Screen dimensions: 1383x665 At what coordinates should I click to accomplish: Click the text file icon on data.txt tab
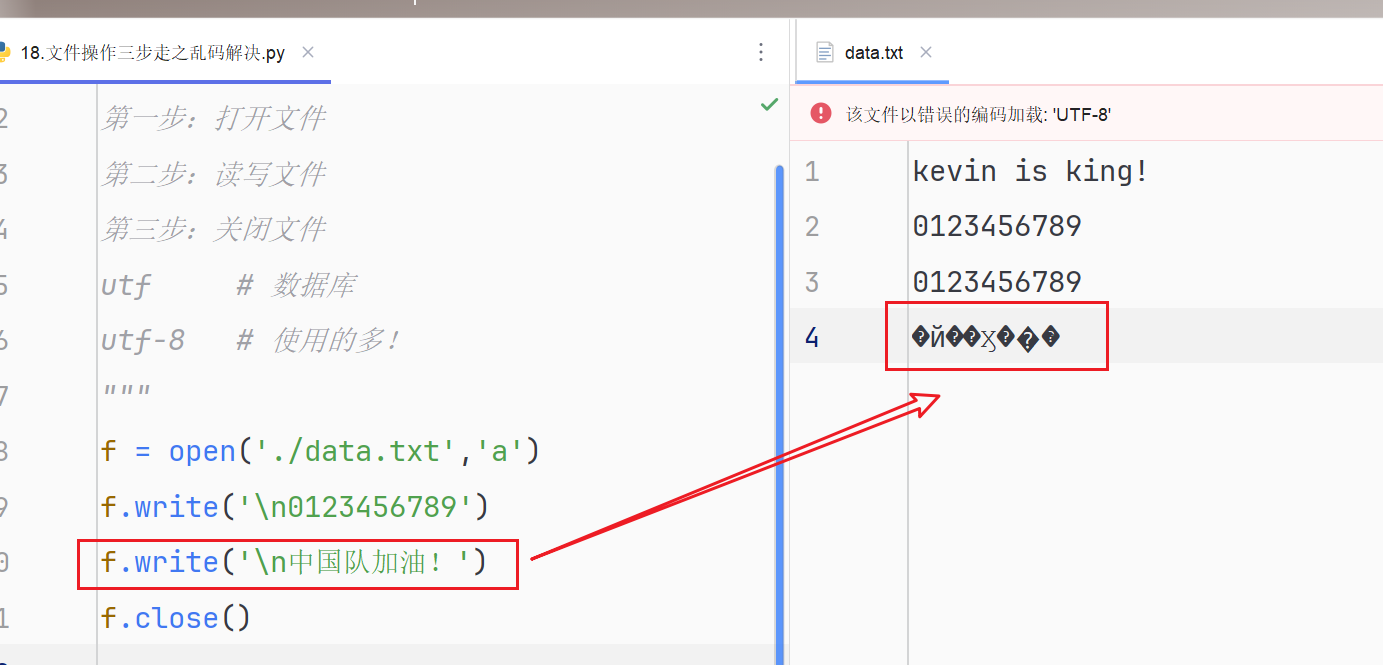coord(824,52)
